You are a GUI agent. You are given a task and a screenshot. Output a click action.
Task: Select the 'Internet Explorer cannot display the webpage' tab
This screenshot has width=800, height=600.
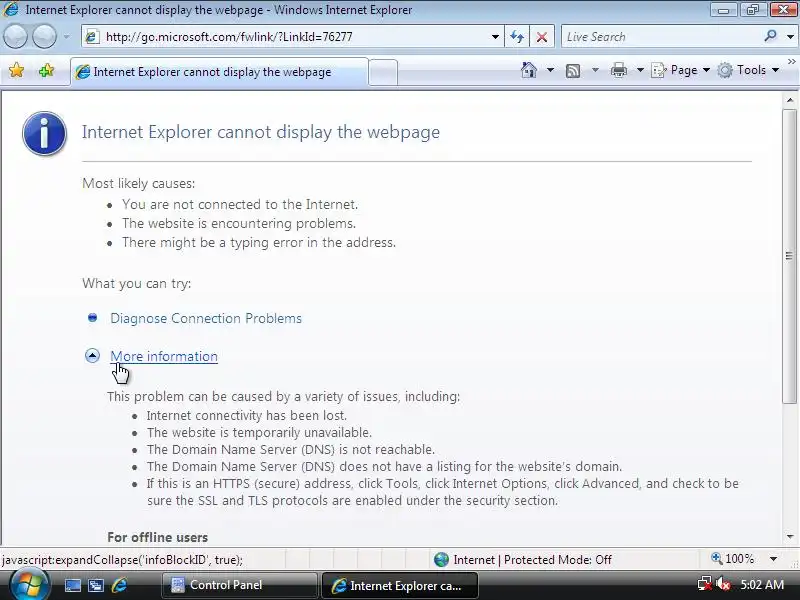pos(219,72)
